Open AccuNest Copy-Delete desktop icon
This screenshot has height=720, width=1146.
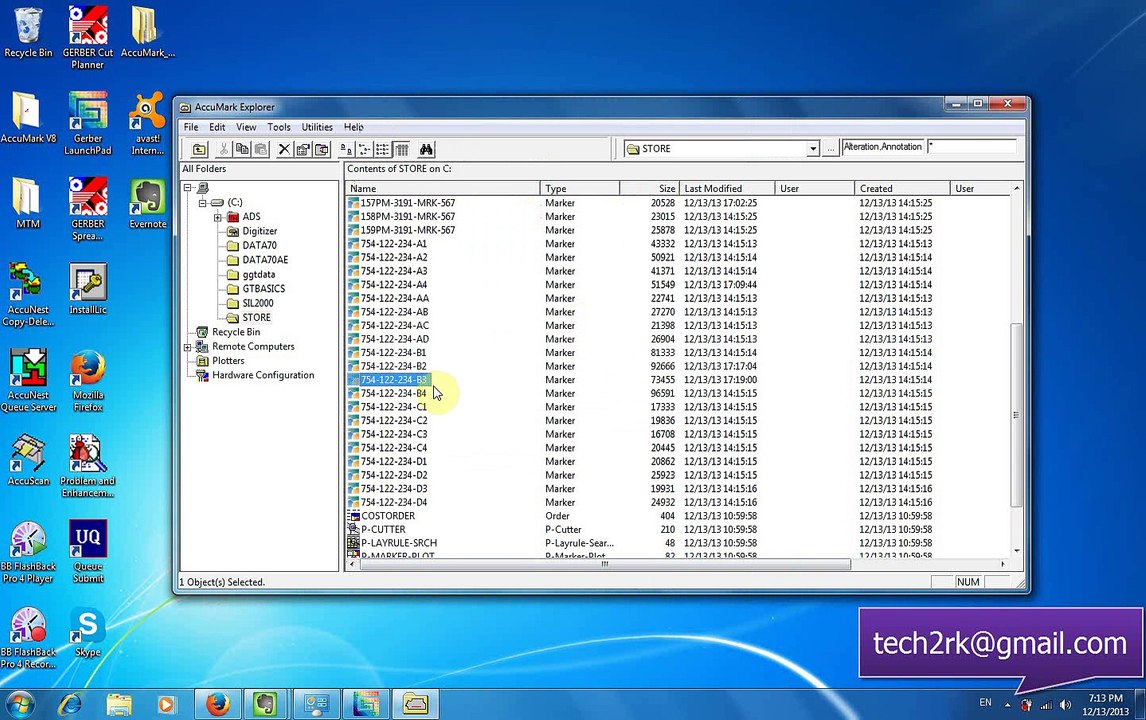pos(29,295)
